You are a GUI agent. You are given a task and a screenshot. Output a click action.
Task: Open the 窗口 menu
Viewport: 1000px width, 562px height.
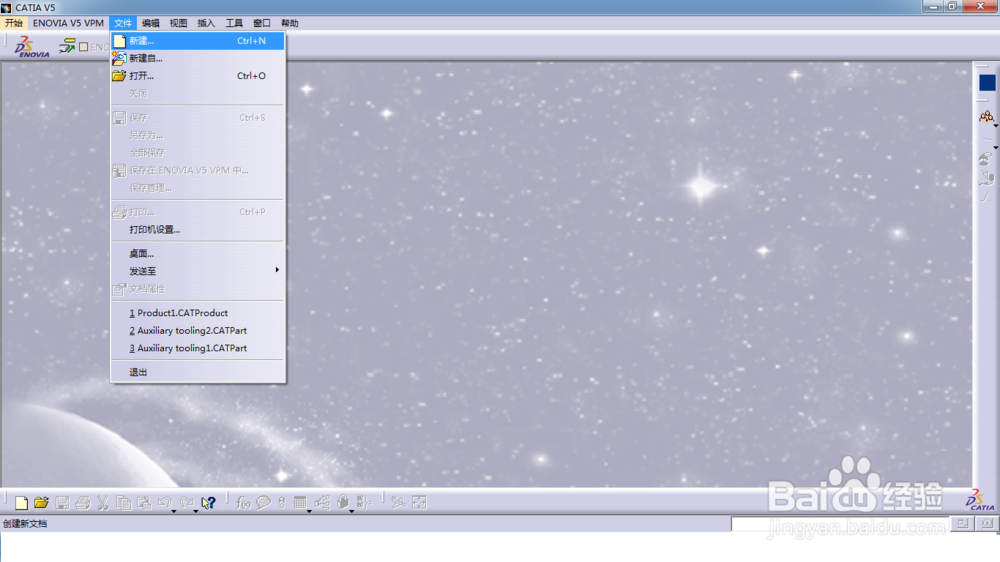point(262,23)
